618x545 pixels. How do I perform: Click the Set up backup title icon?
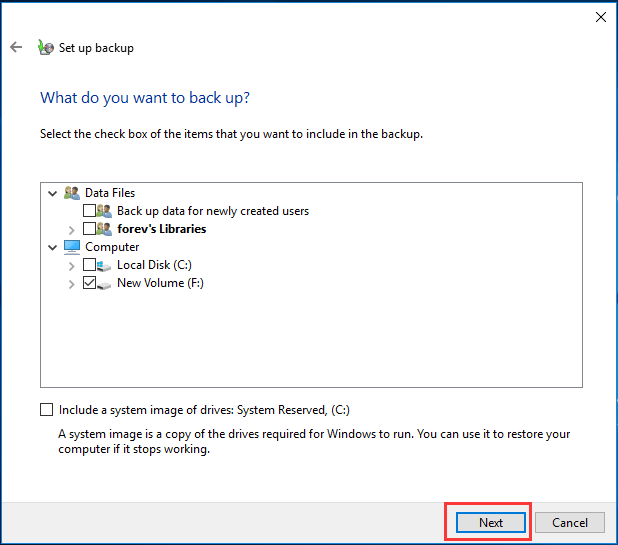pyautogui.click(x=45, y=47)
